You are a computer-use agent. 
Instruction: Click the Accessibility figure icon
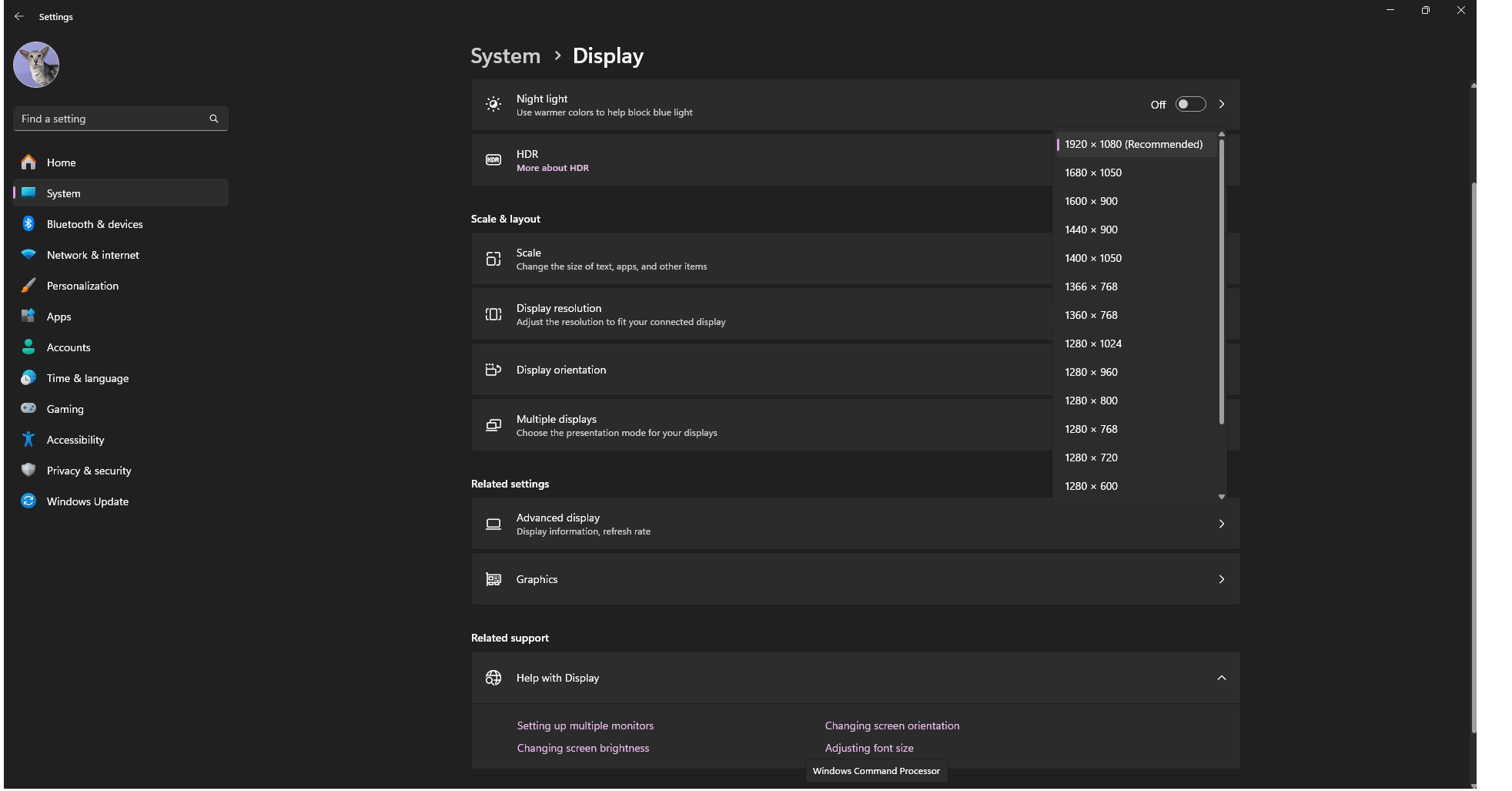click(x=28, y=439)
